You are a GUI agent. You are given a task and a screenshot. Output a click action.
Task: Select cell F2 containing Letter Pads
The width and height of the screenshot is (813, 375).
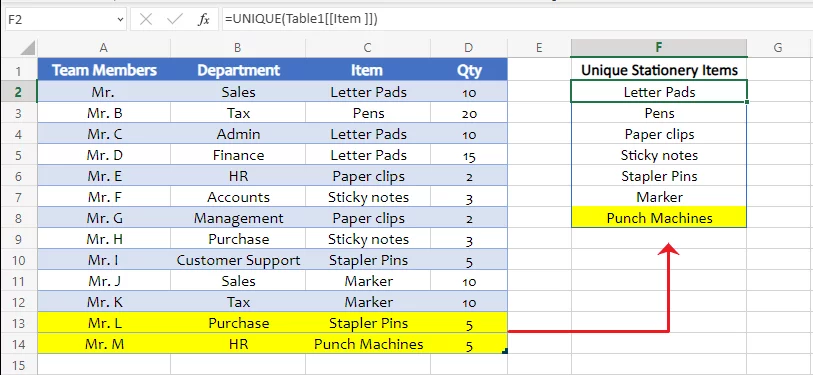coord(659,92)
